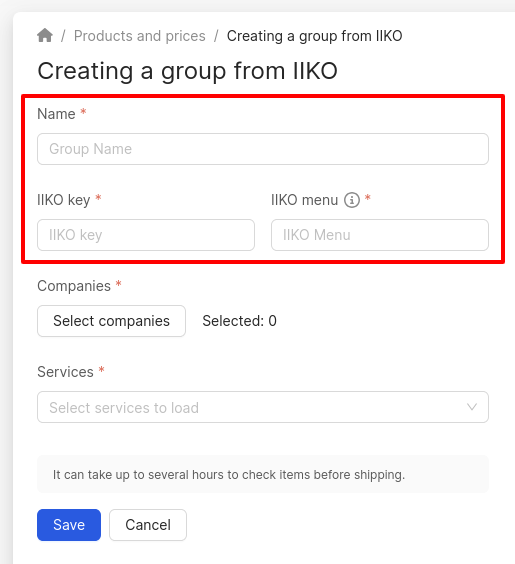Select the IIKO key field label
515x564 pixels.
click(x=64, y=200)
